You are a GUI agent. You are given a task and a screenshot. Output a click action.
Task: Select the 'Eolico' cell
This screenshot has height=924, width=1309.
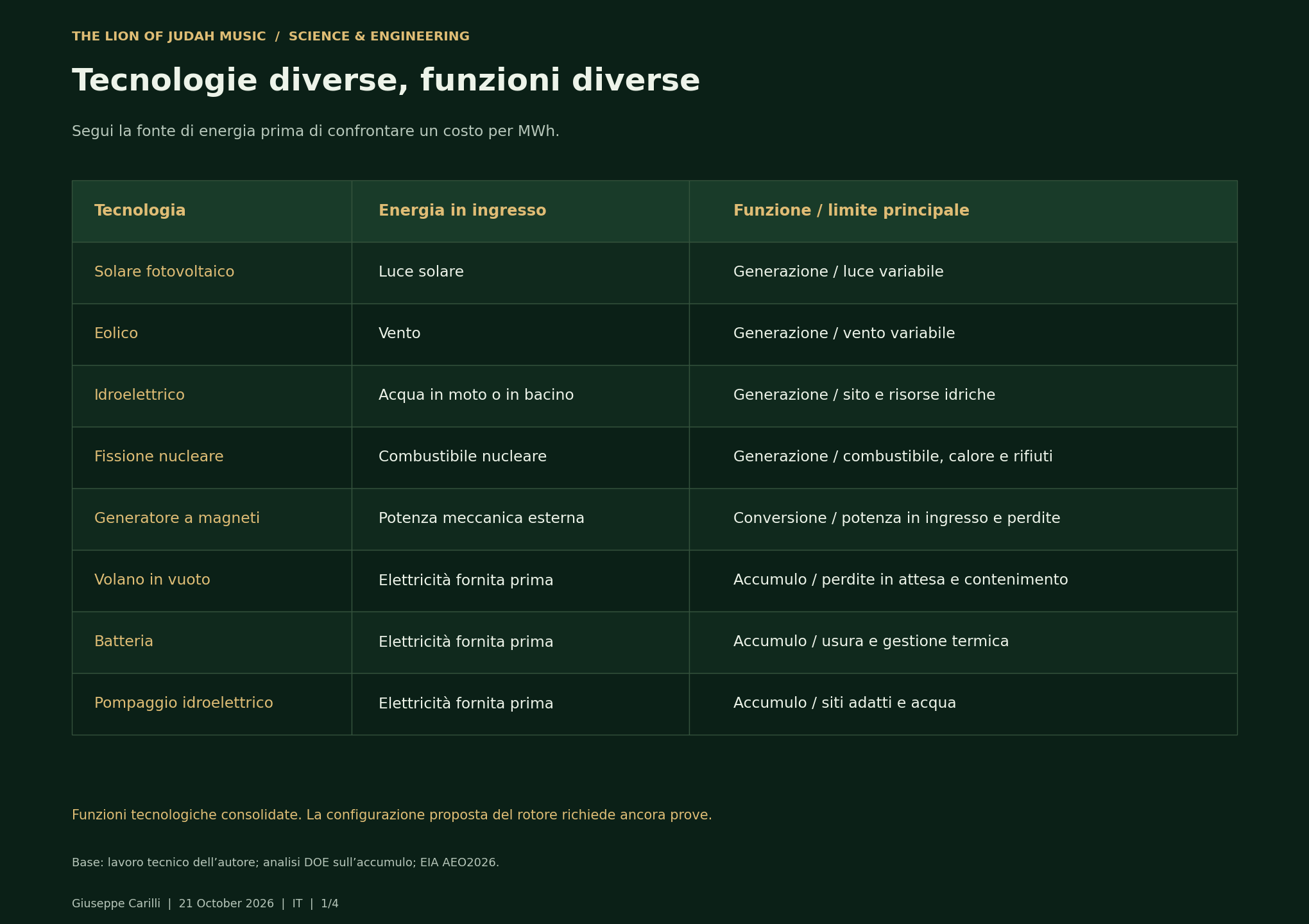212,334
